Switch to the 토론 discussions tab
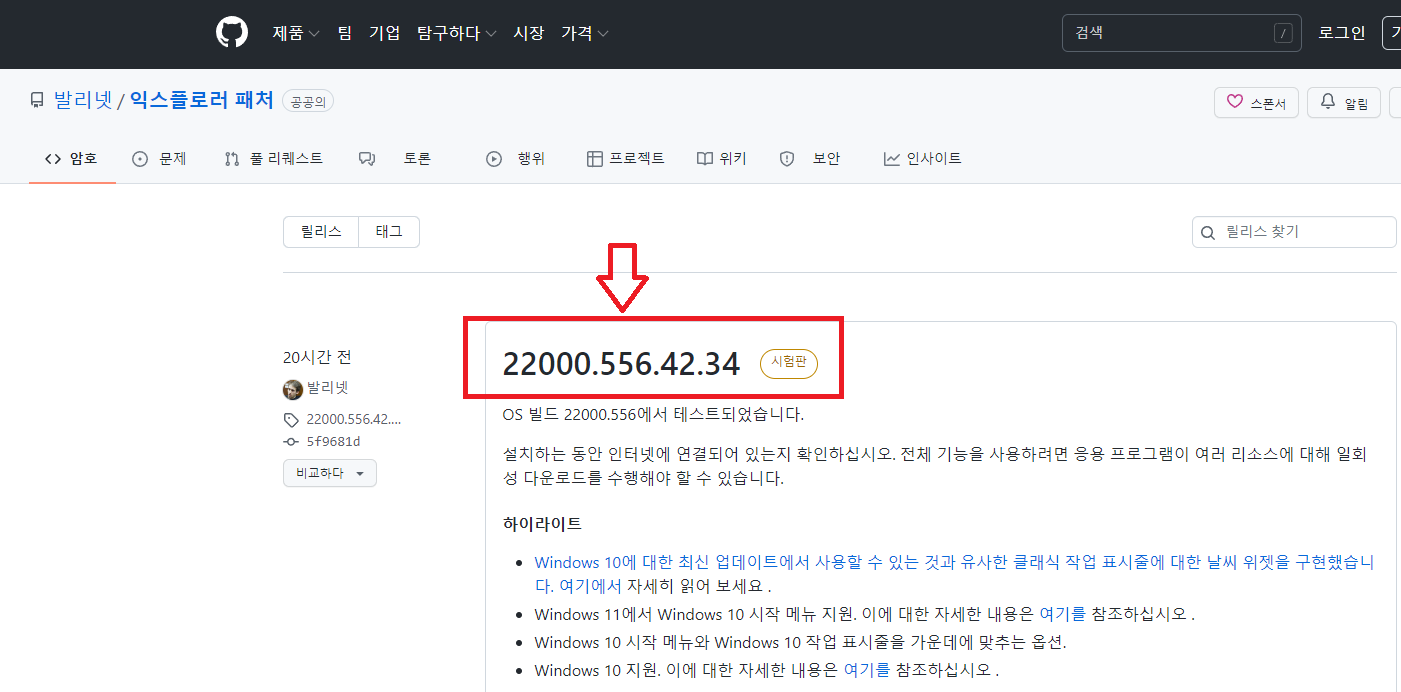The image size is (1401, 692). tap(395, 158)
